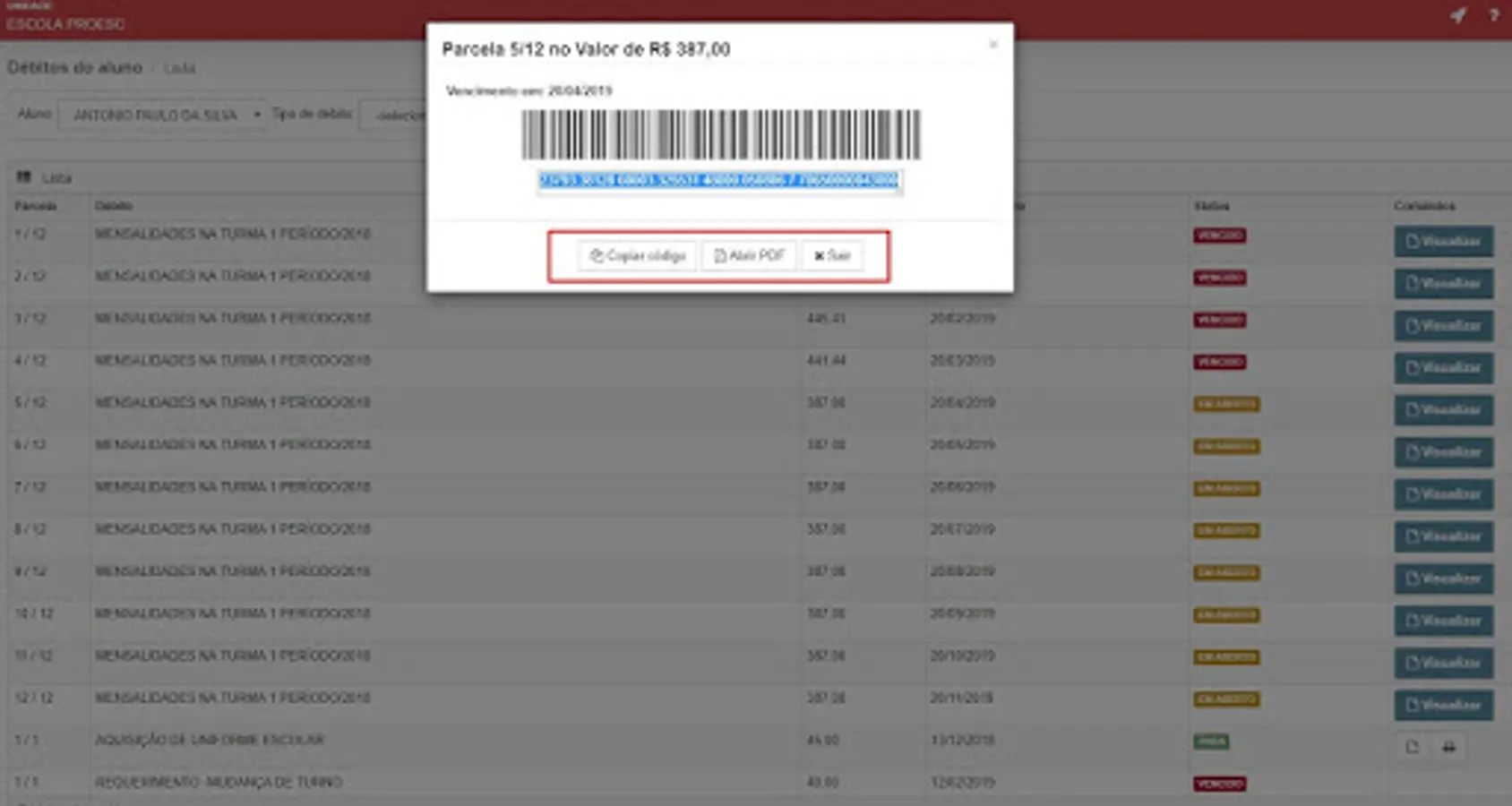The height and width of the screenshot is (806, 1512).
Task: Click the REQUERIMENTO MUDANÇA DE TURNO debit text
Action: pyautogui.click(x=219, y=782)
